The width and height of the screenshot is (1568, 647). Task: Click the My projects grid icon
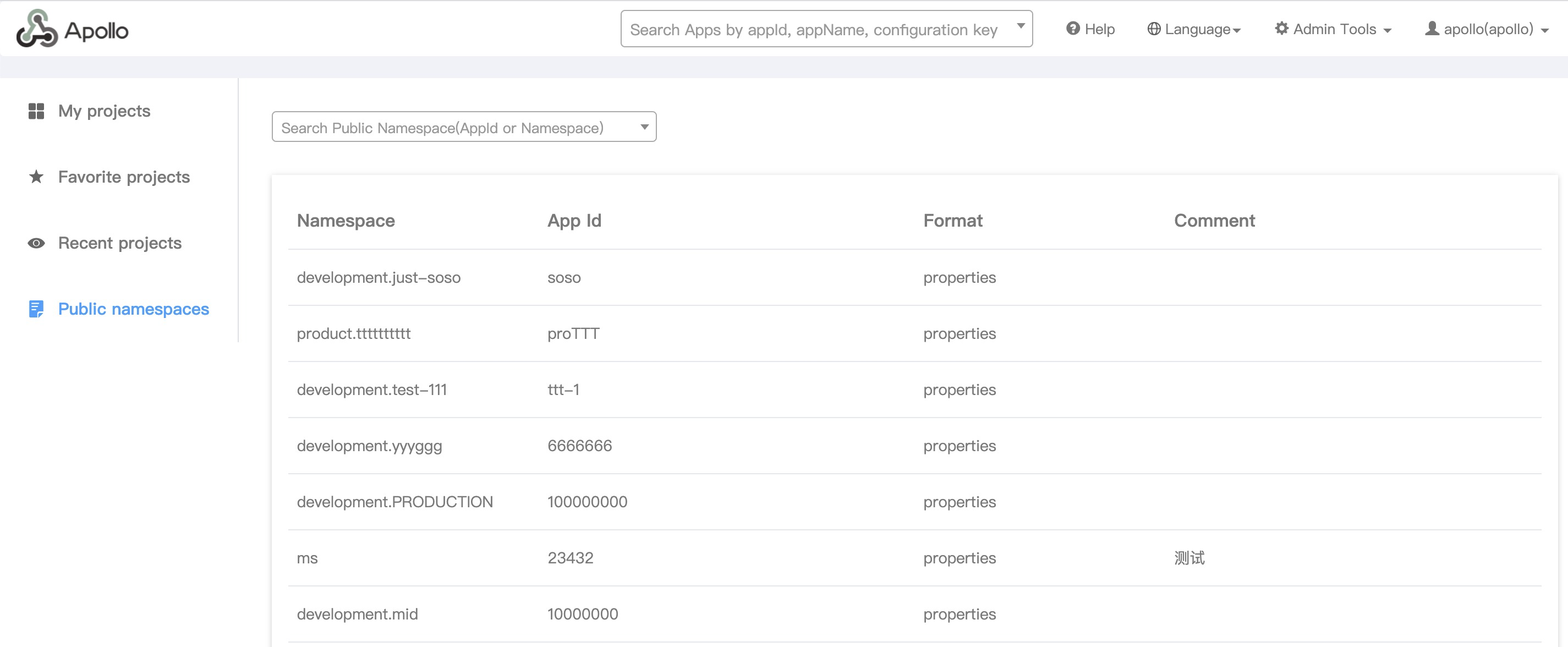coord(36,111)
